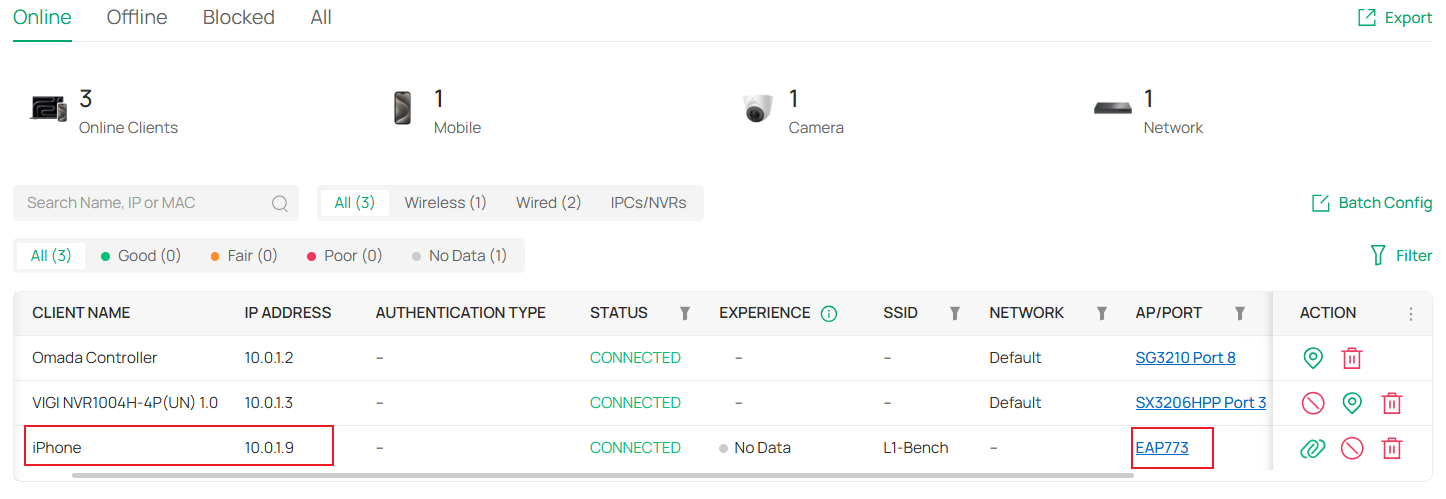Image resolution: width=1446 pixels, height=499 pixels.
Task: Open the table column options menu
Action: coord(1411,314)
